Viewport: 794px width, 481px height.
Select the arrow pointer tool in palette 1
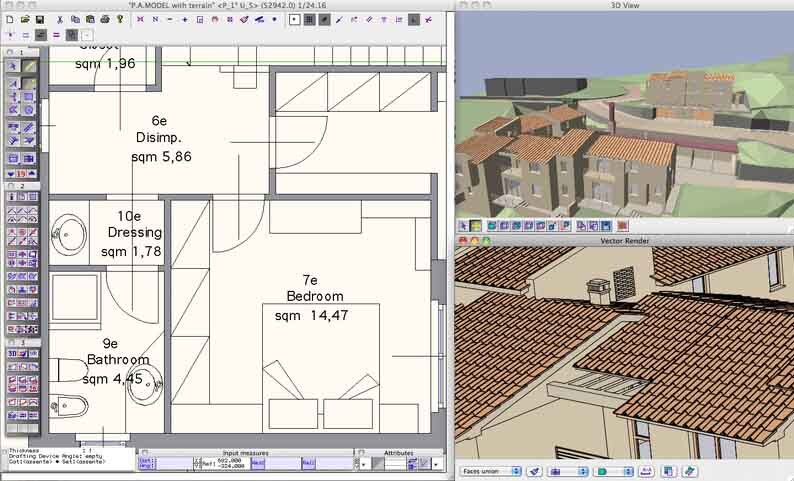click(13, 66)
